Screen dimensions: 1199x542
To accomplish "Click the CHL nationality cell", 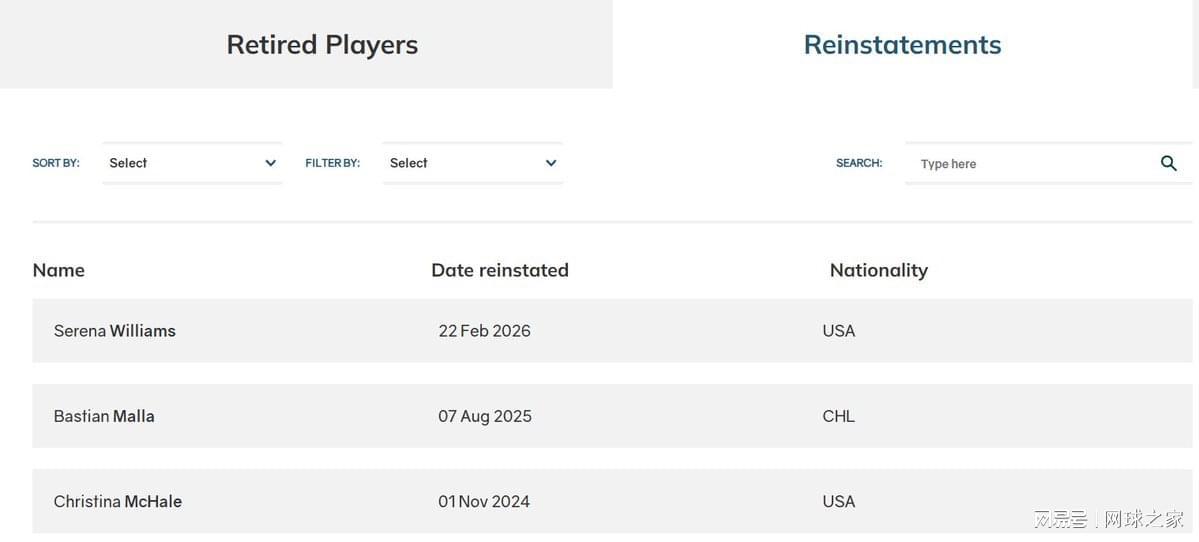I will click(839, 416).
